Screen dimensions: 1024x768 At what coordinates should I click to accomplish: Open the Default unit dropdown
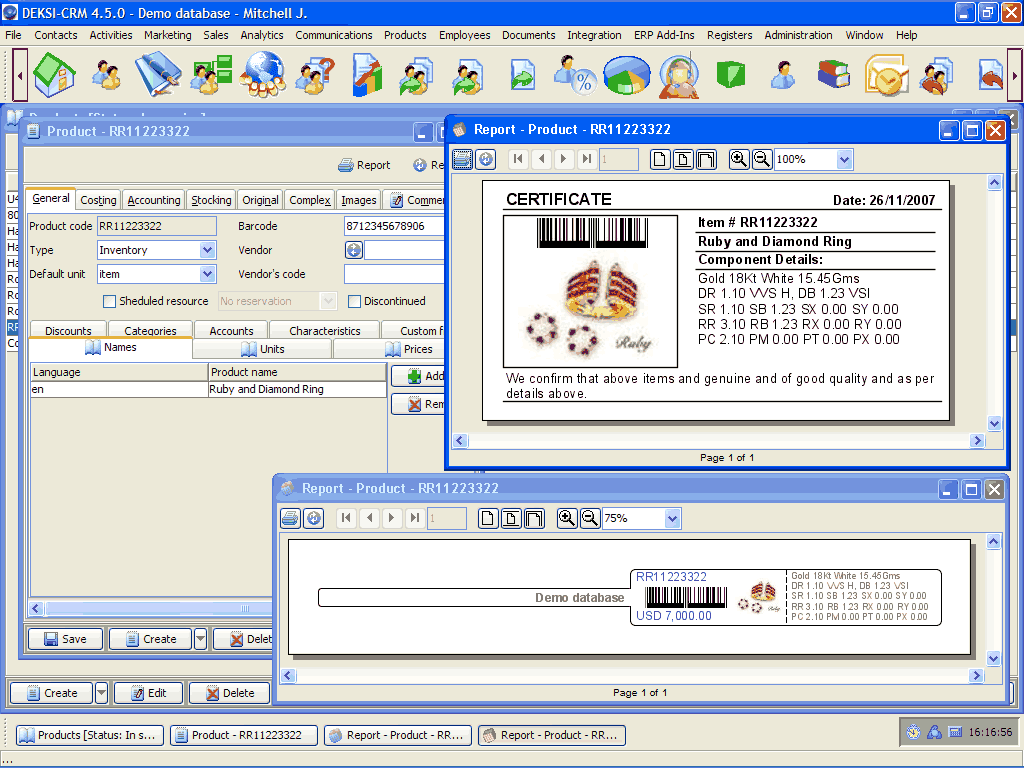(x=208, y=274)
